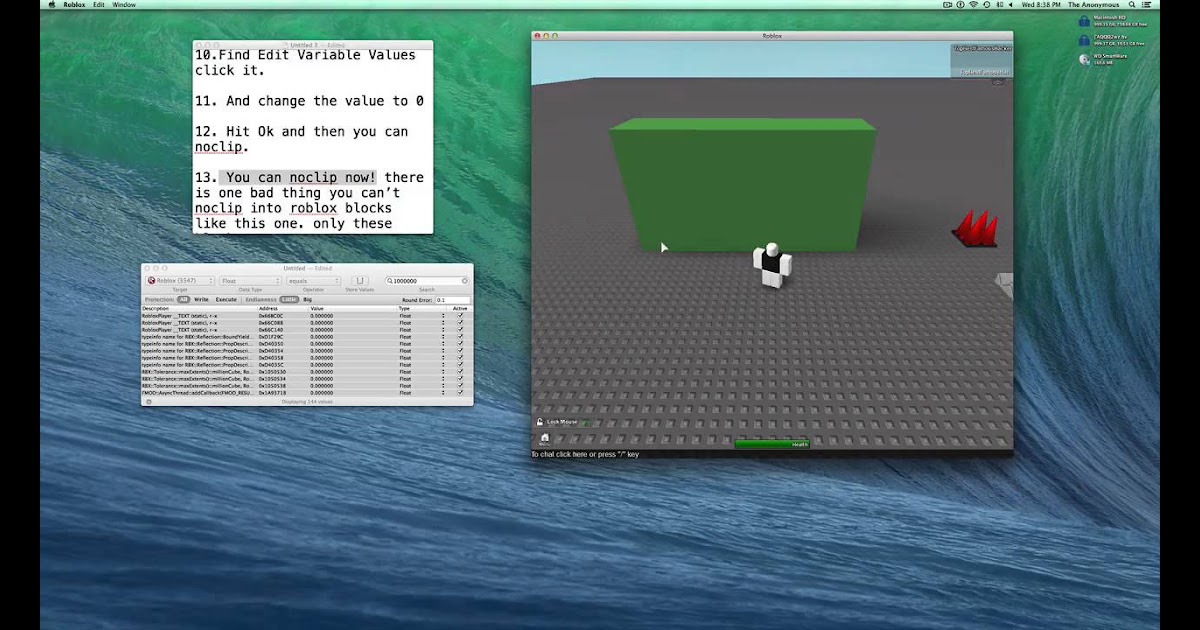This screenshot has height=630, width=1200.
Task: Open Spotlight search magnifier icon
Action: tap(1132, 5)
